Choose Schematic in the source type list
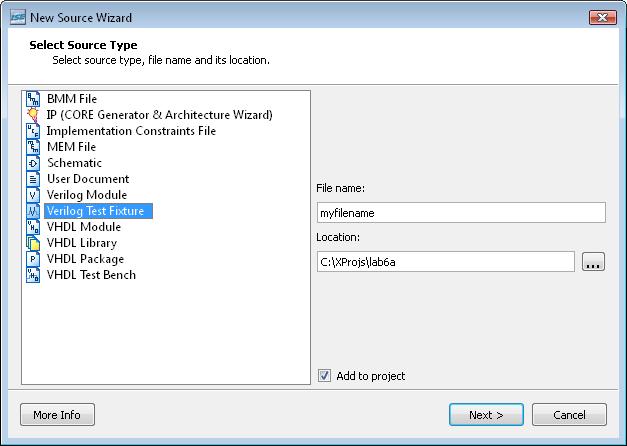627x446 pixels. (x=74, y=163)
